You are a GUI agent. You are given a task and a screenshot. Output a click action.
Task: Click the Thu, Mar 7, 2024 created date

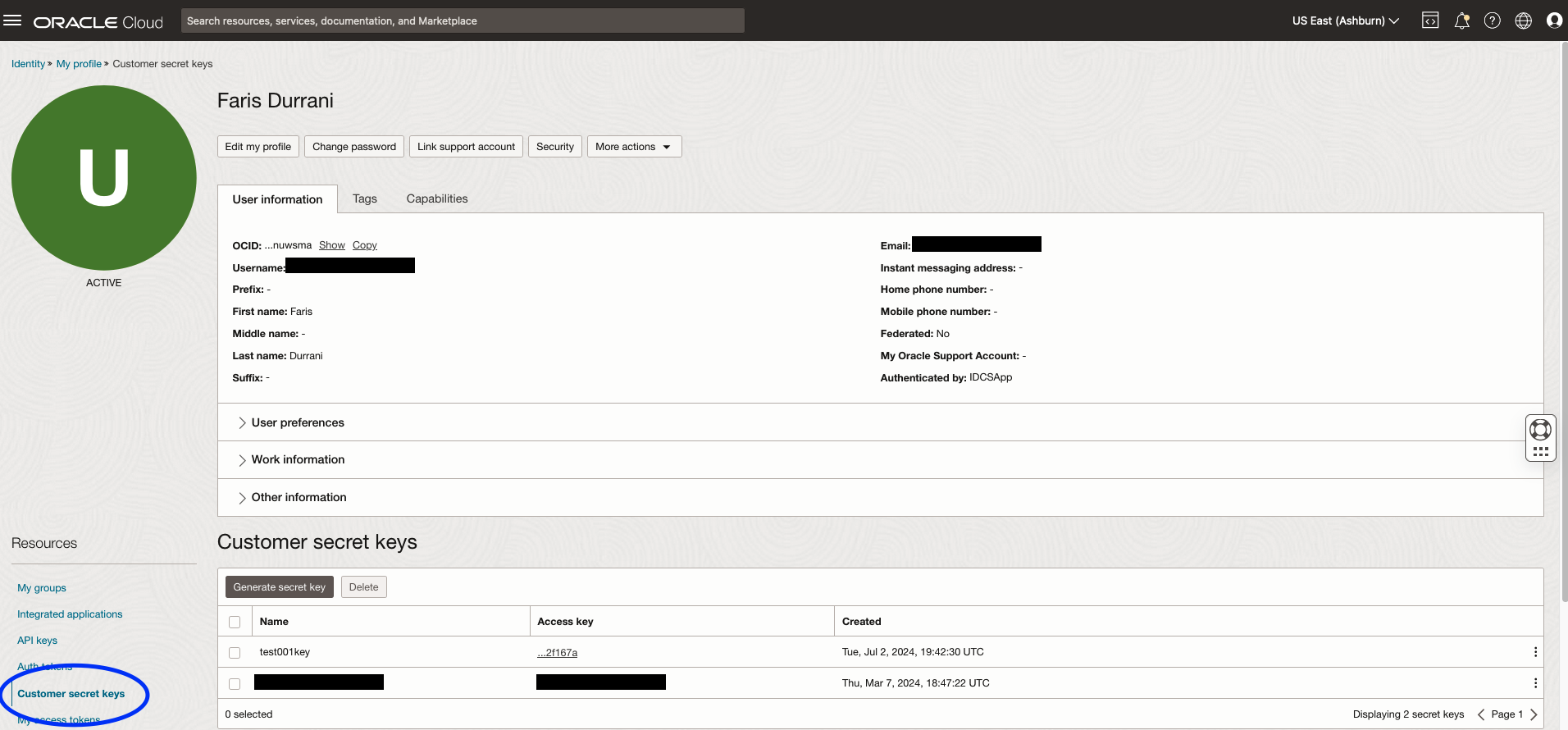click(915, 683)
